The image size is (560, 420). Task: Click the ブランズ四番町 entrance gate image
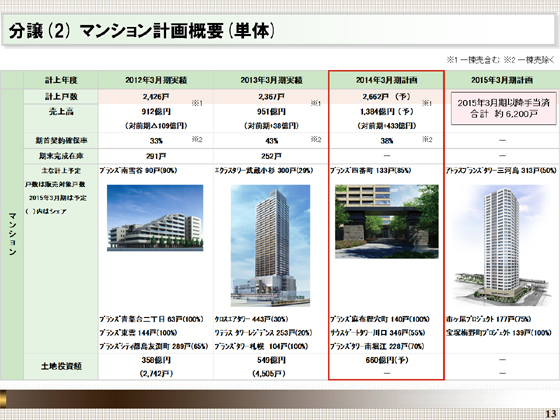pos(387,221)
